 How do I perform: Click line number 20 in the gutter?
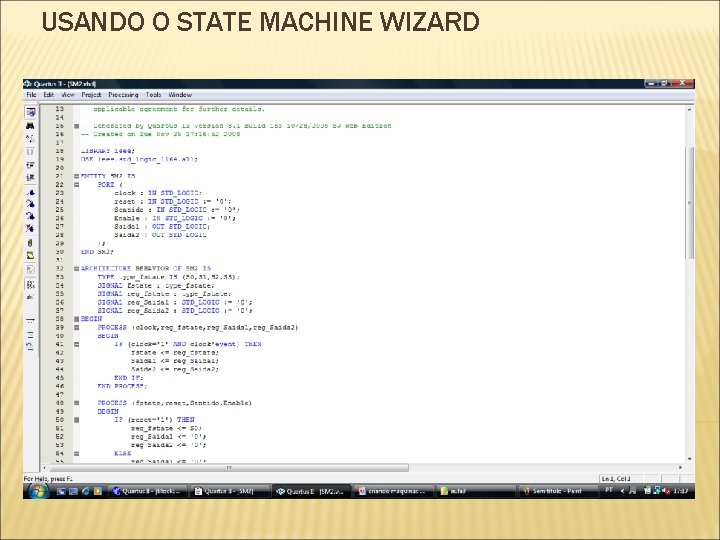tap(60, 168)
